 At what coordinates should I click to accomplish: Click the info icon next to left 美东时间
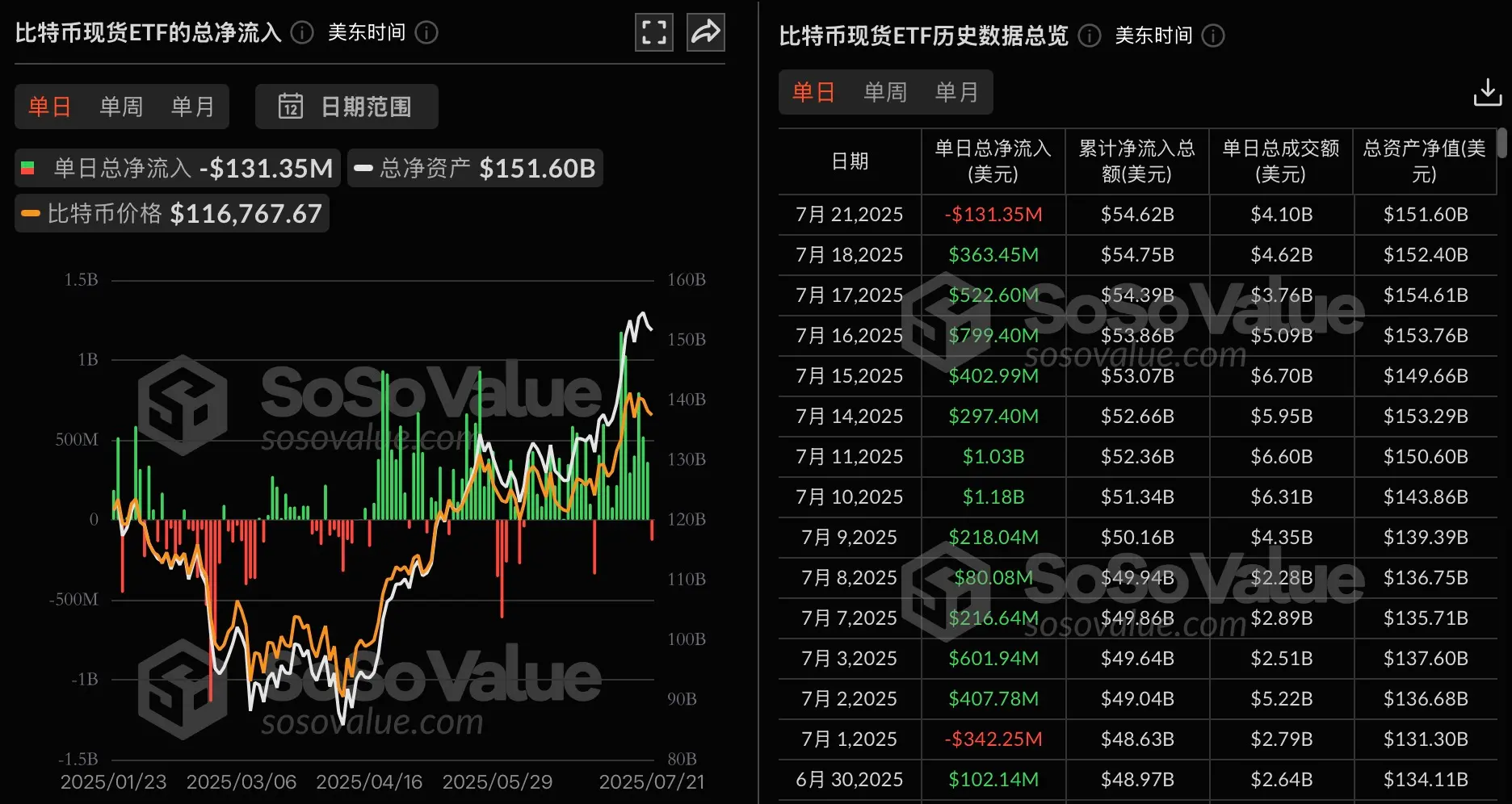coord(426,32)
